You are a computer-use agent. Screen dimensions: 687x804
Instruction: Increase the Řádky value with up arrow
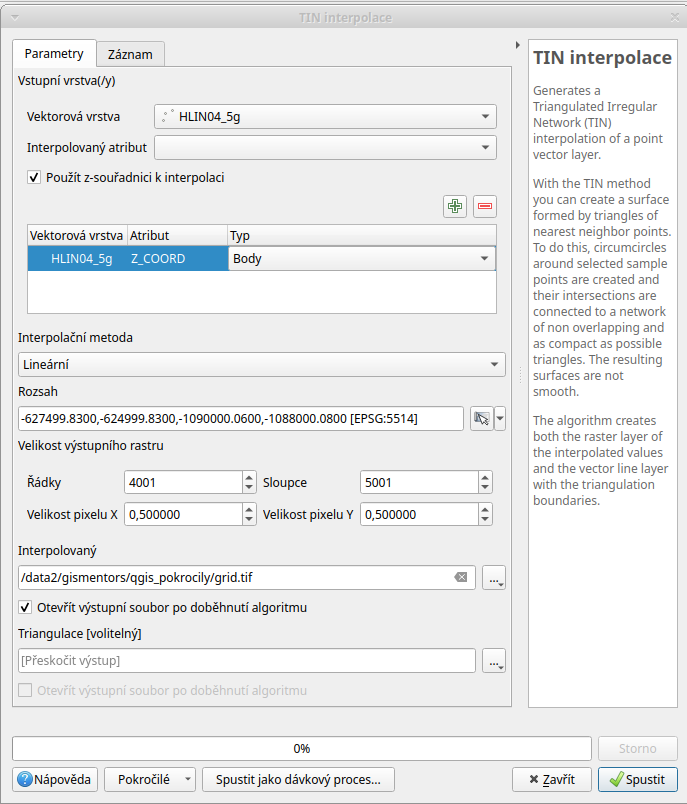[249, 477]
